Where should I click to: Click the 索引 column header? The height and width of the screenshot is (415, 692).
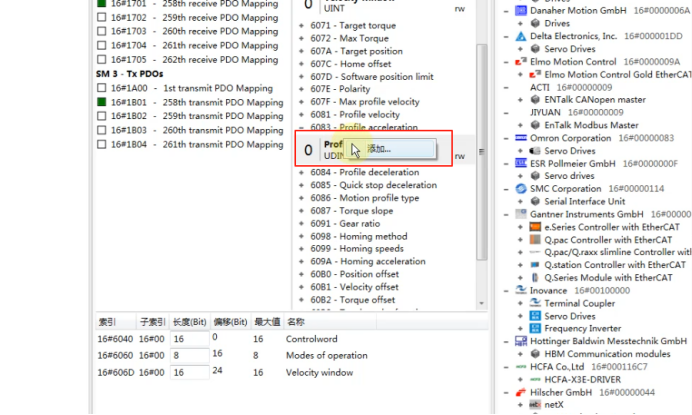click(x=116, y=322)
